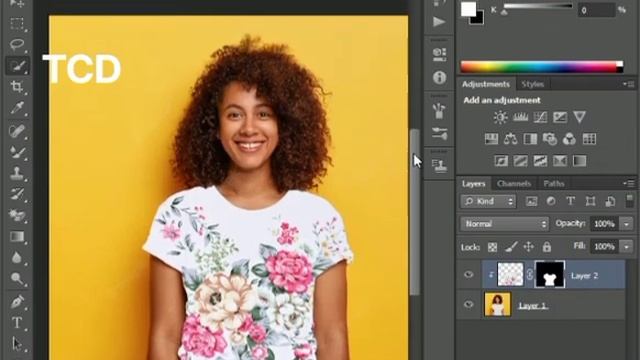The image size is (640, 360).
Task: Add Selective Color adjustment
Action: [x=560, y=161]
